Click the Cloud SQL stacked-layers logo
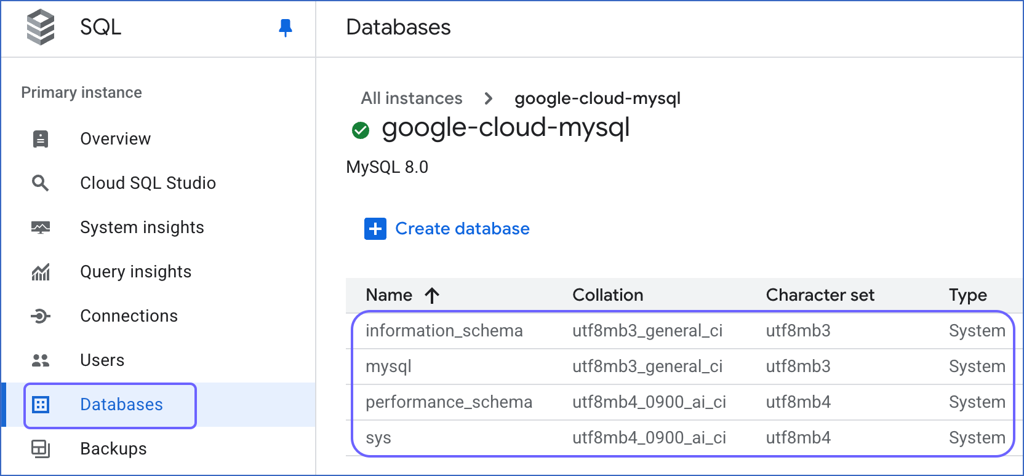The image size is (1024, 476). [x=40, y=27]
